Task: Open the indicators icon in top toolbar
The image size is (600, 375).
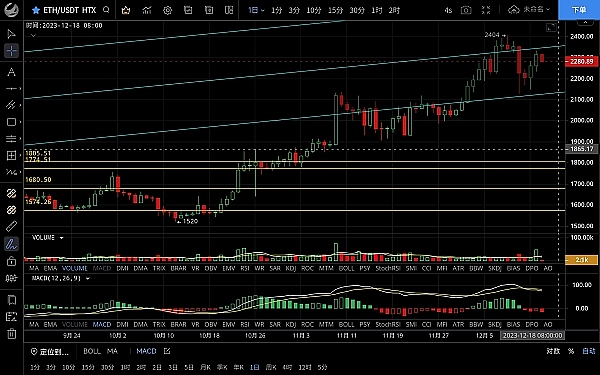Action: [147, 10]
